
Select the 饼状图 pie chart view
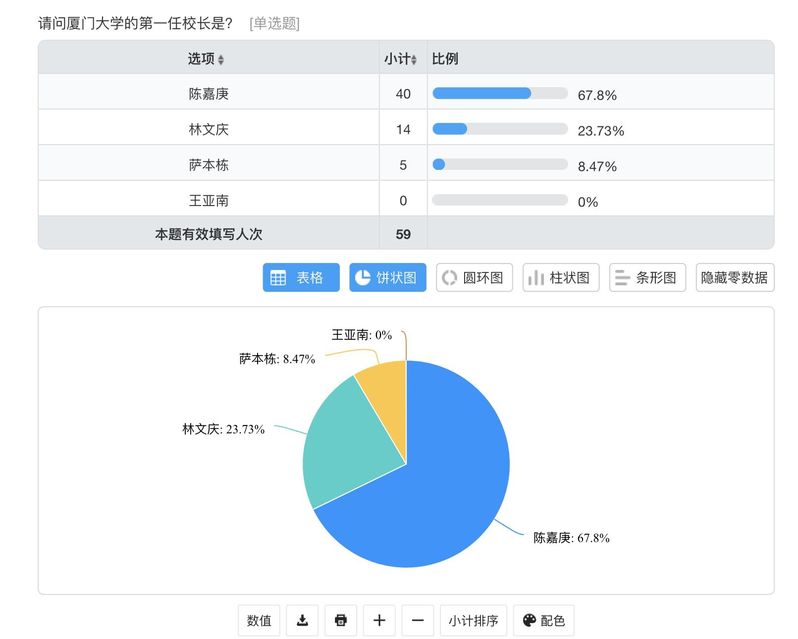click(388, 278)
